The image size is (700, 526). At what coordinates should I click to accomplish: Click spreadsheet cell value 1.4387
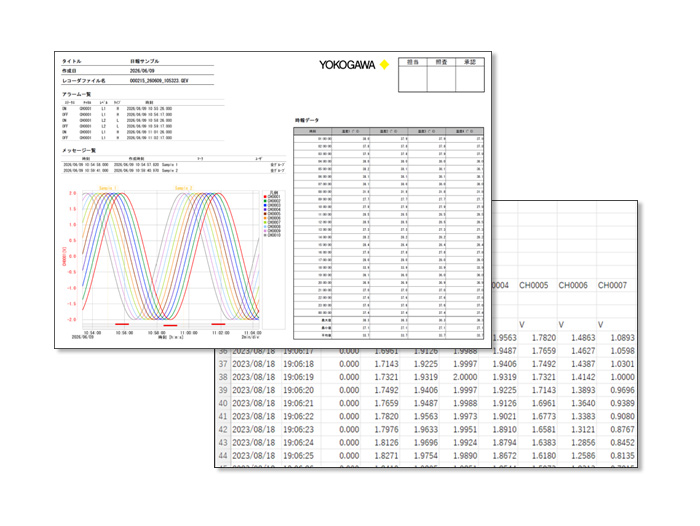(x=583, y=364)
